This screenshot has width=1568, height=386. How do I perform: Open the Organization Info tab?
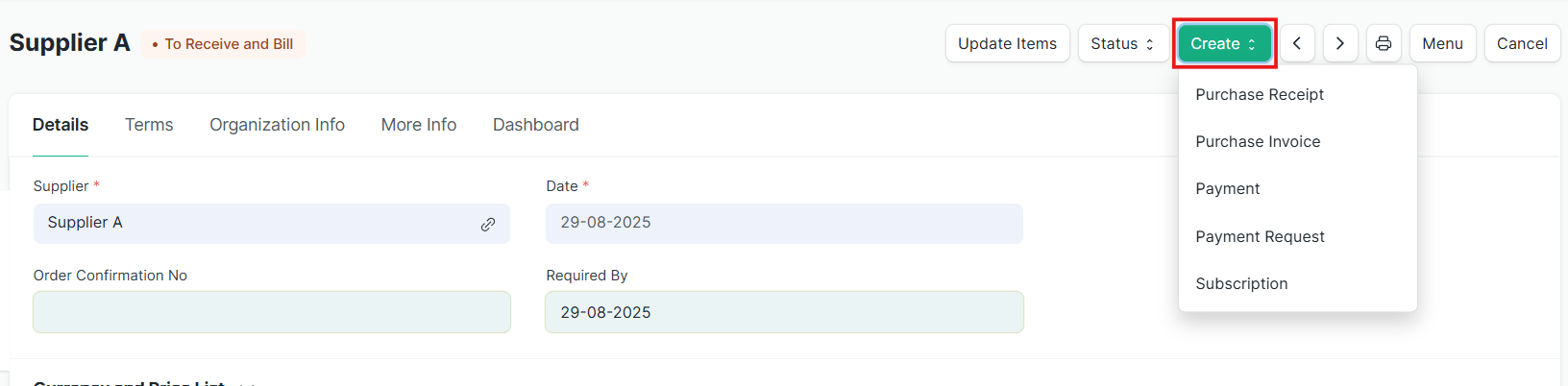pyautogui.click(x=277, y=125)
